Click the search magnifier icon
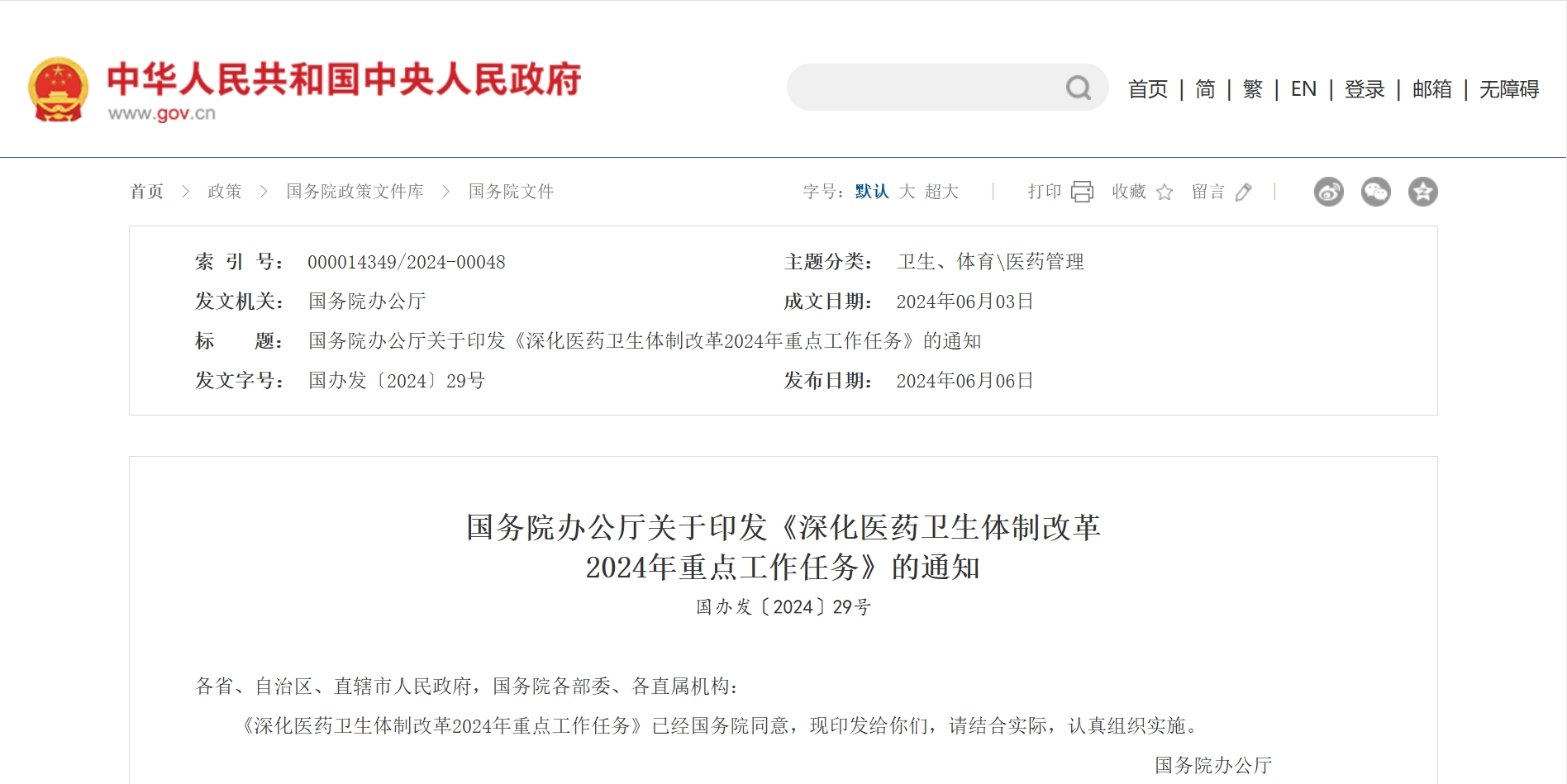1567x784 pixels. pos(1078,88)
